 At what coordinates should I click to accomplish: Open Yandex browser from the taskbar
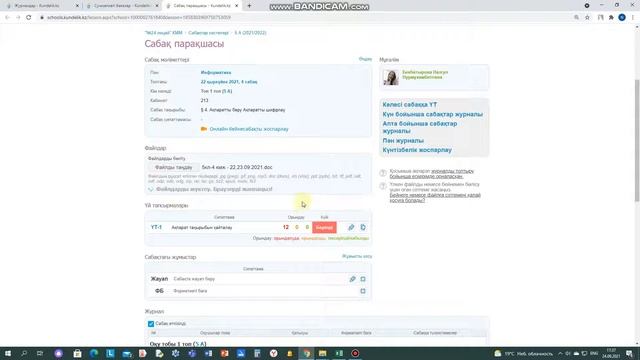pos(273,353)
